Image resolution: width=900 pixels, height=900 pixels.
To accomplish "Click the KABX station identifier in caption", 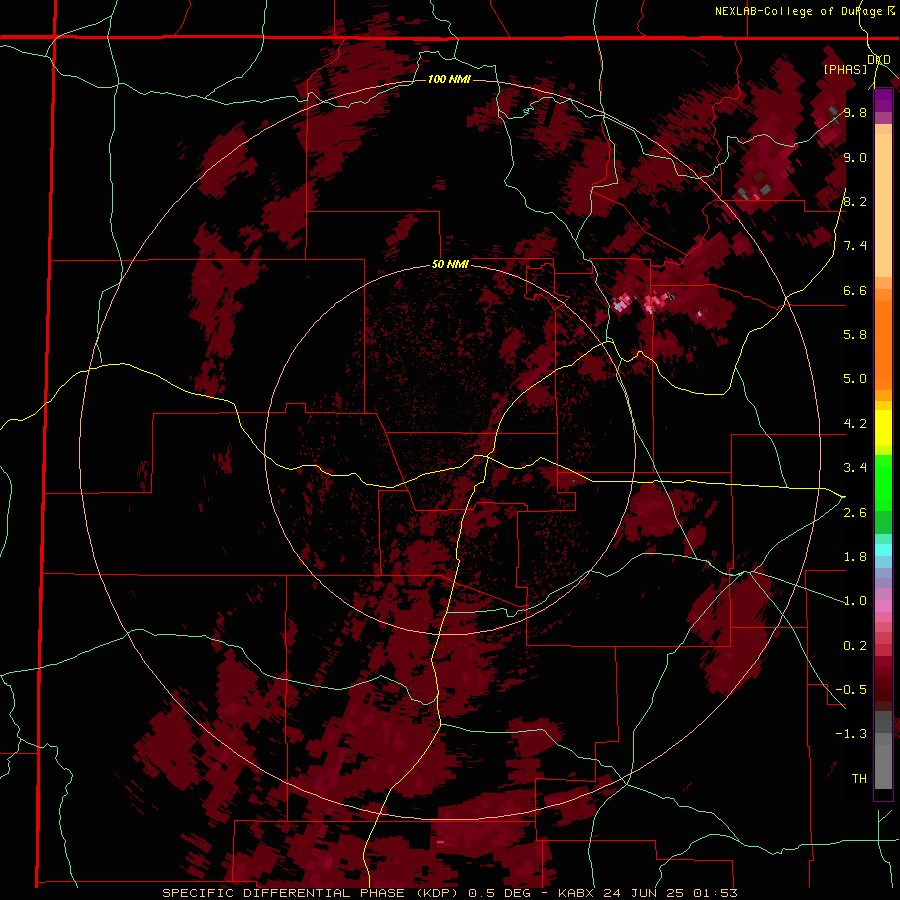I will click(576, 893).
